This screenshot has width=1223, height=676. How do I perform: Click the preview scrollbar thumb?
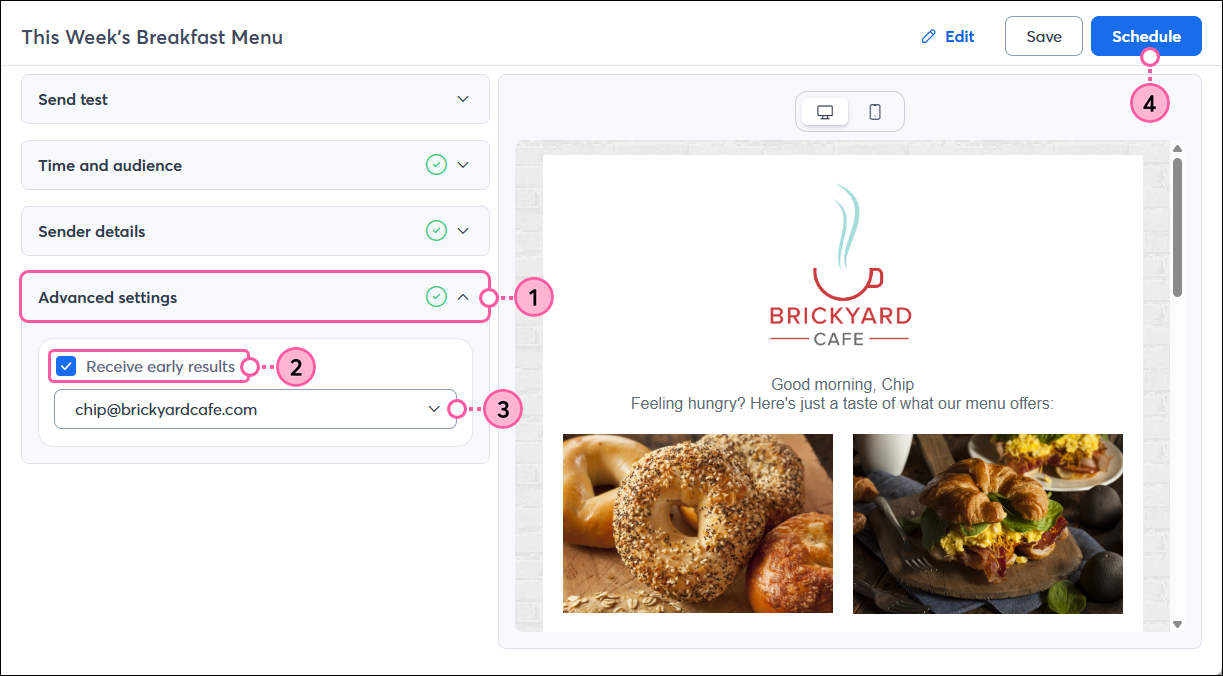pyautogui.click(x=1178, y=227)
